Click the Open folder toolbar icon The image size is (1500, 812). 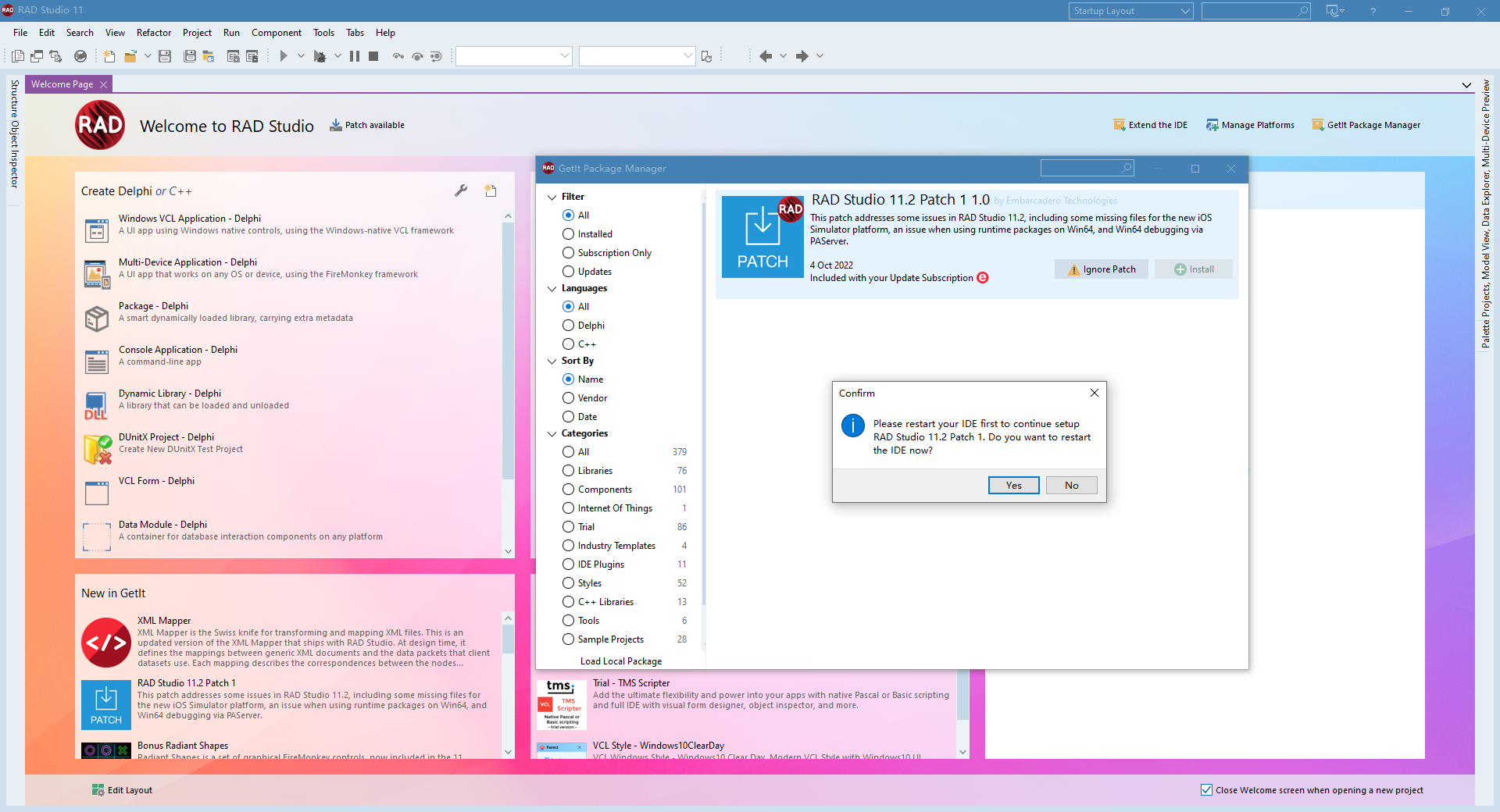tap(130, 56)
